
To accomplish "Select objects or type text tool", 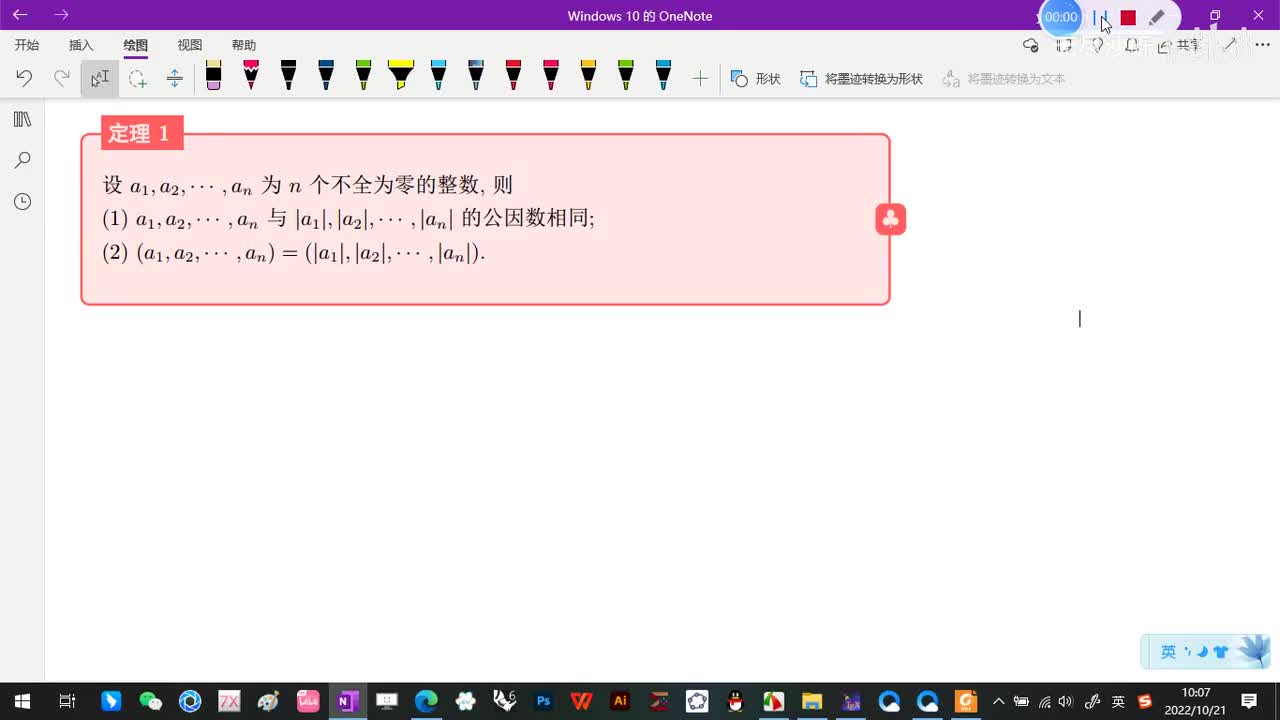I will click(x=99, y=78).
